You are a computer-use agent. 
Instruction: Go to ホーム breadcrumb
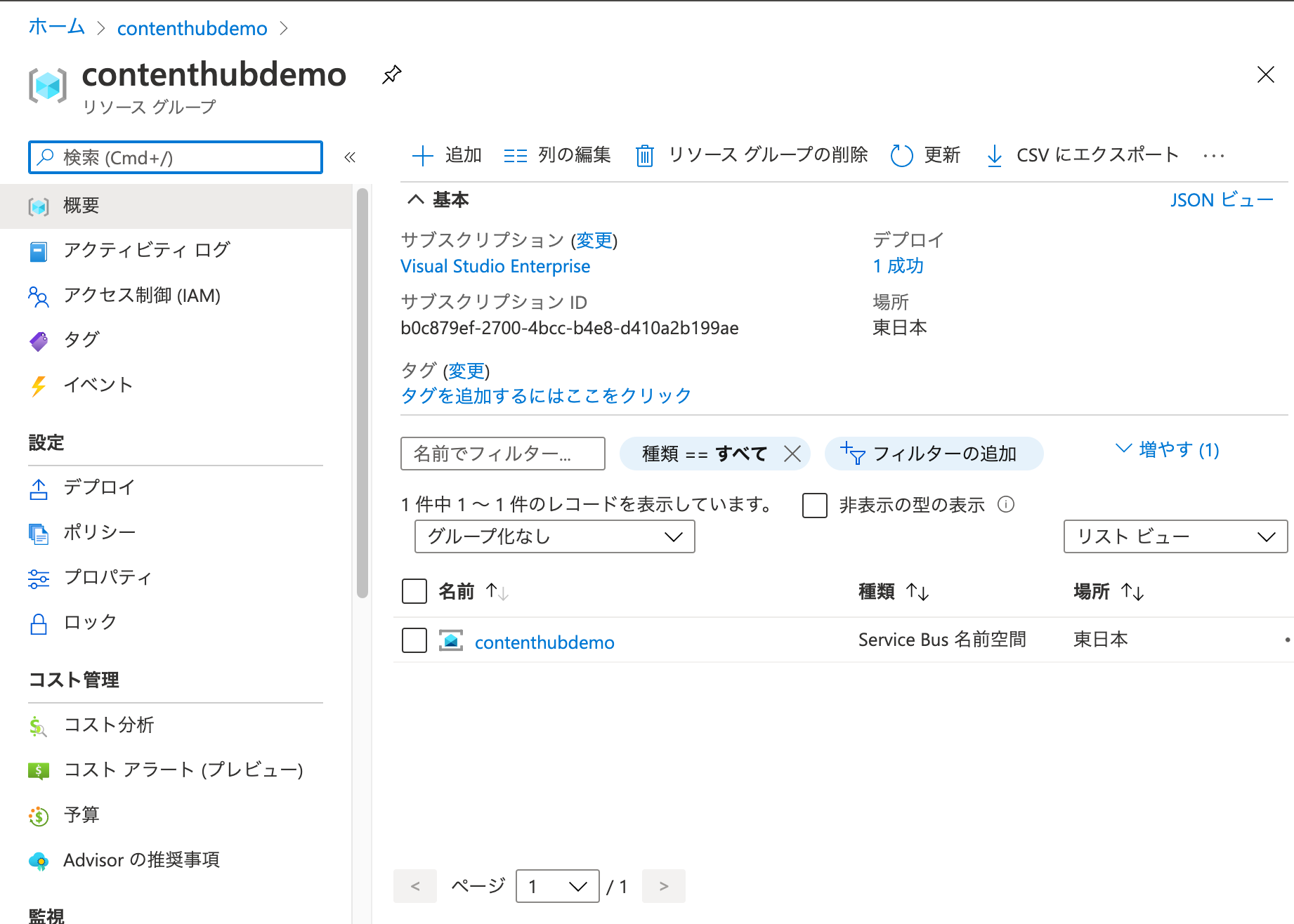[x=56, y=27]
